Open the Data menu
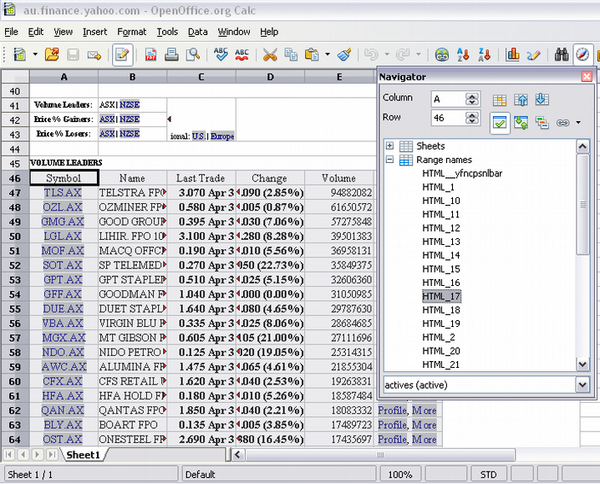 pyautogui.click(x=197, y=32)
